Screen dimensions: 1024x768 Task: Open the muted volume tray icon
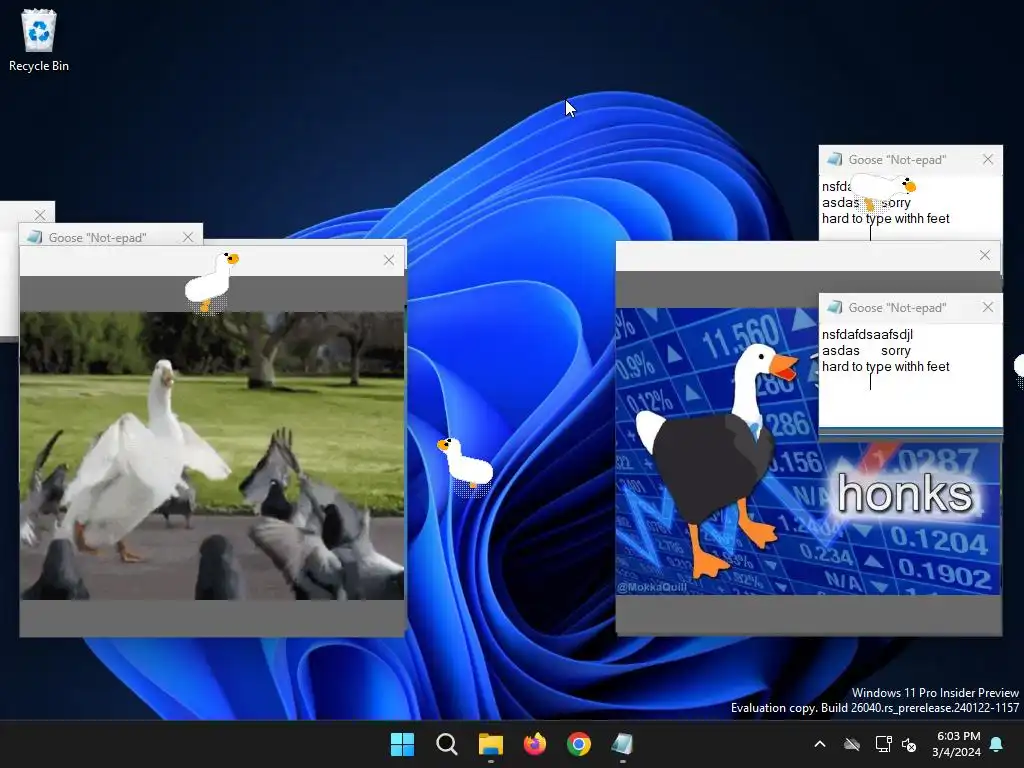(x=908, y=744)
